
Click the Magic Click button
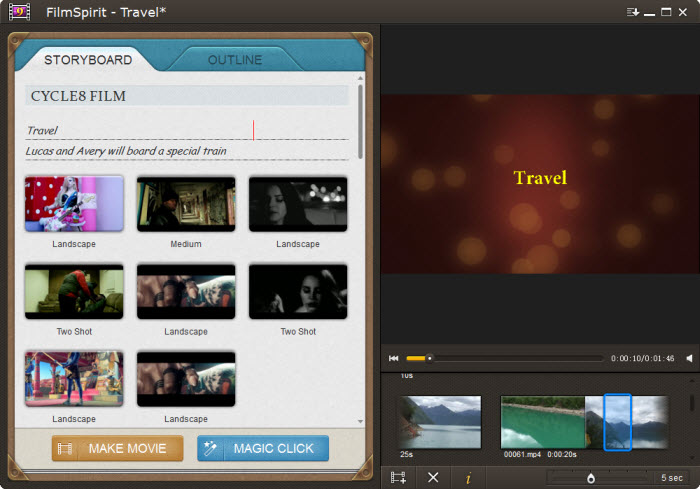[263, 448]
